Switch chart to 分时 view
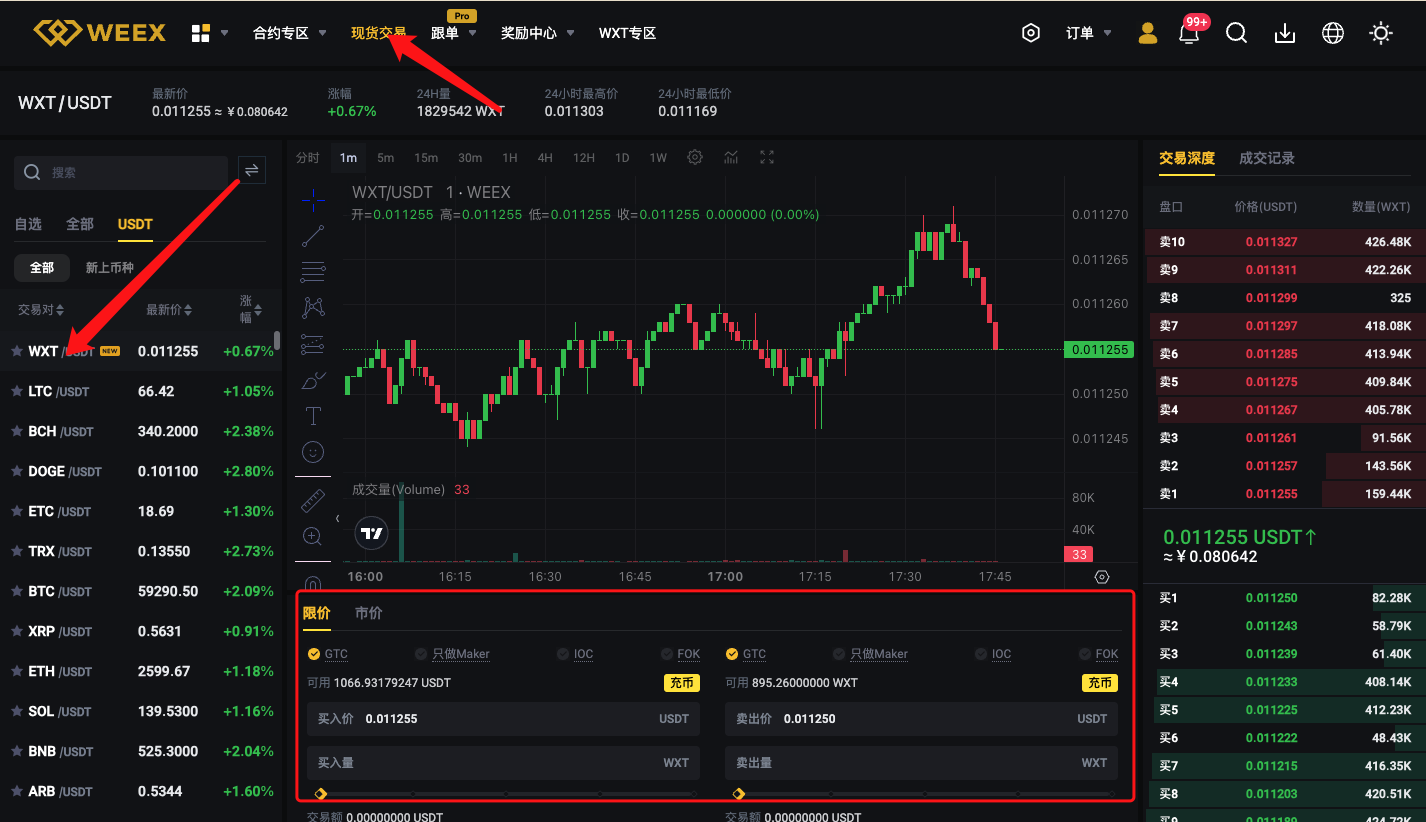Image resolution: width=1426 pixels, height=822 pixels. [308, 158]
